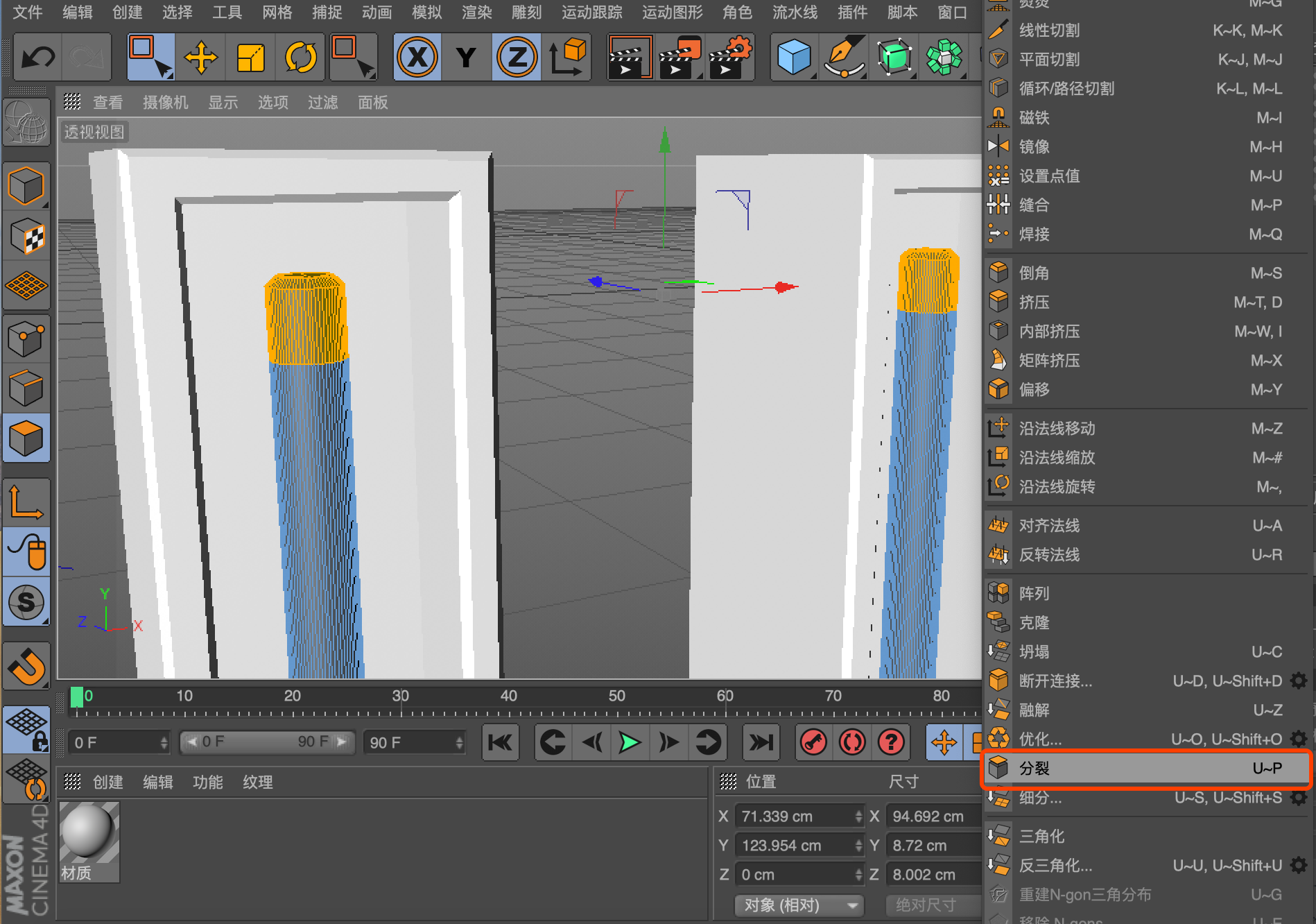Screen dimensions: 1316x924
Task: Switch to Polygons mode
Action: 26,438
